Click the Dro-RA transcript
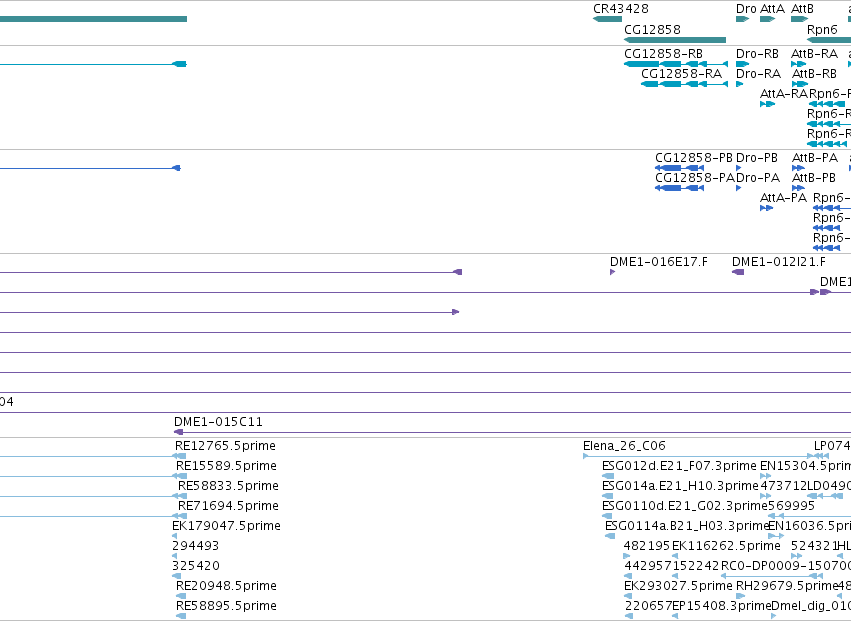Image resolution: width=851 pixels, height=621 pixels. (x=739, y=84)
